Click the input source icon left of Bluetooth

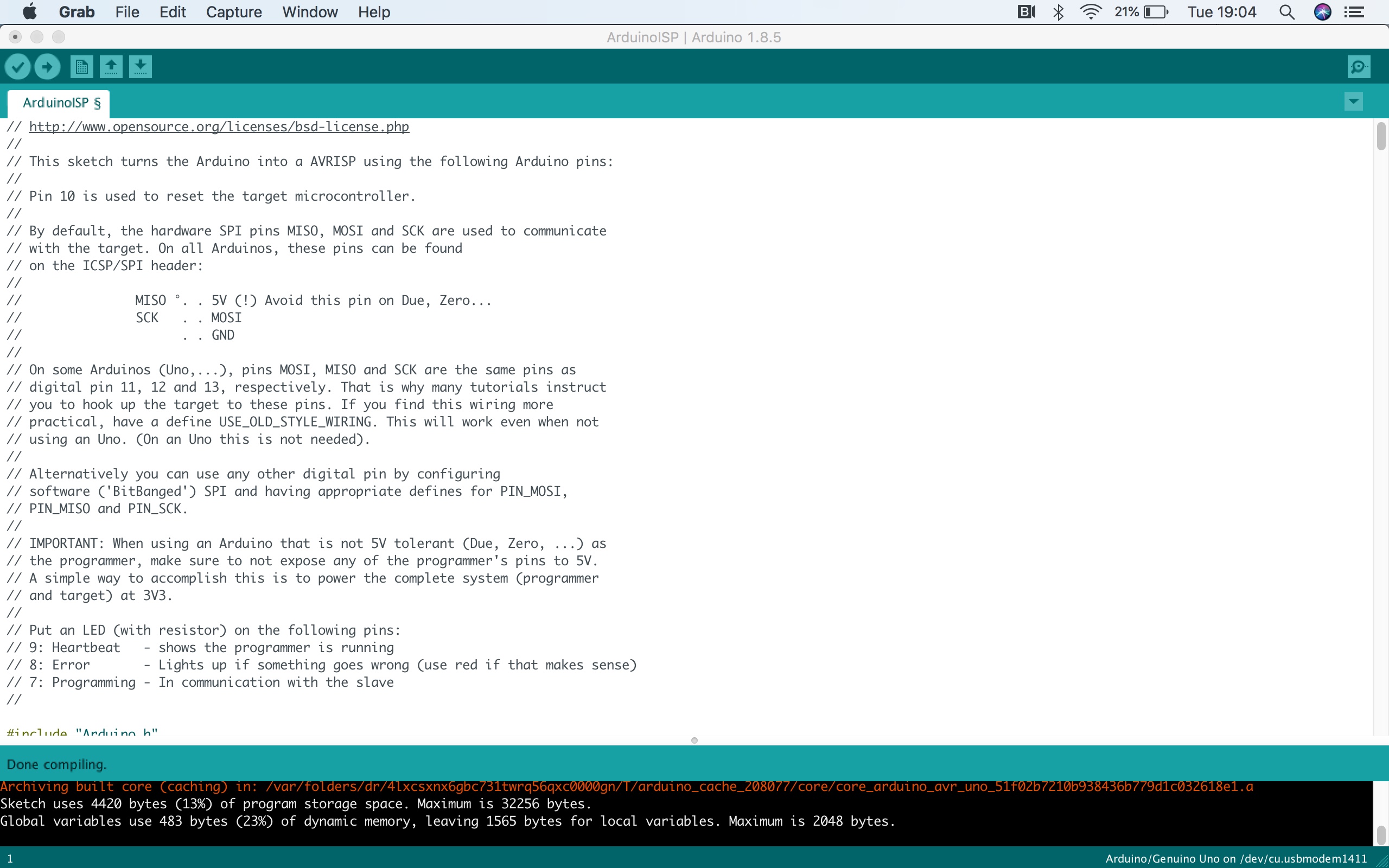tap(1026, 12)
